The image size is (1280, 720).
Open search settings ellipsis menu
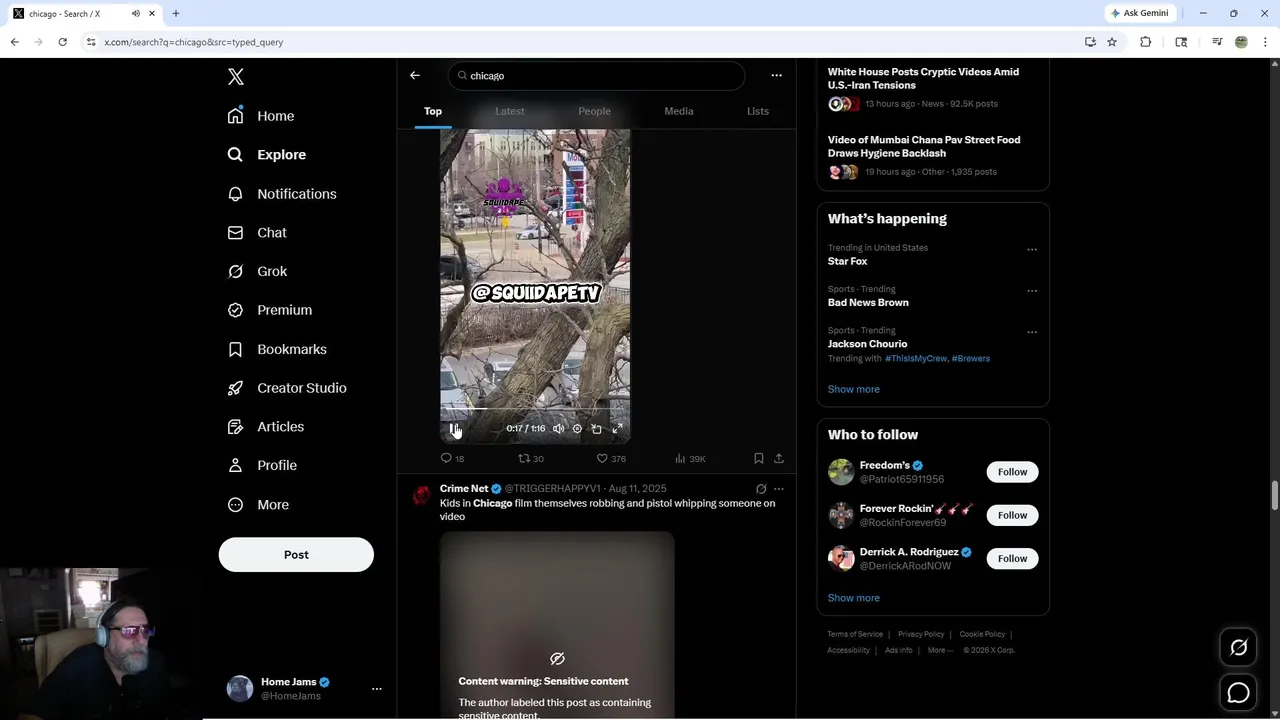(x=776, y=75)
